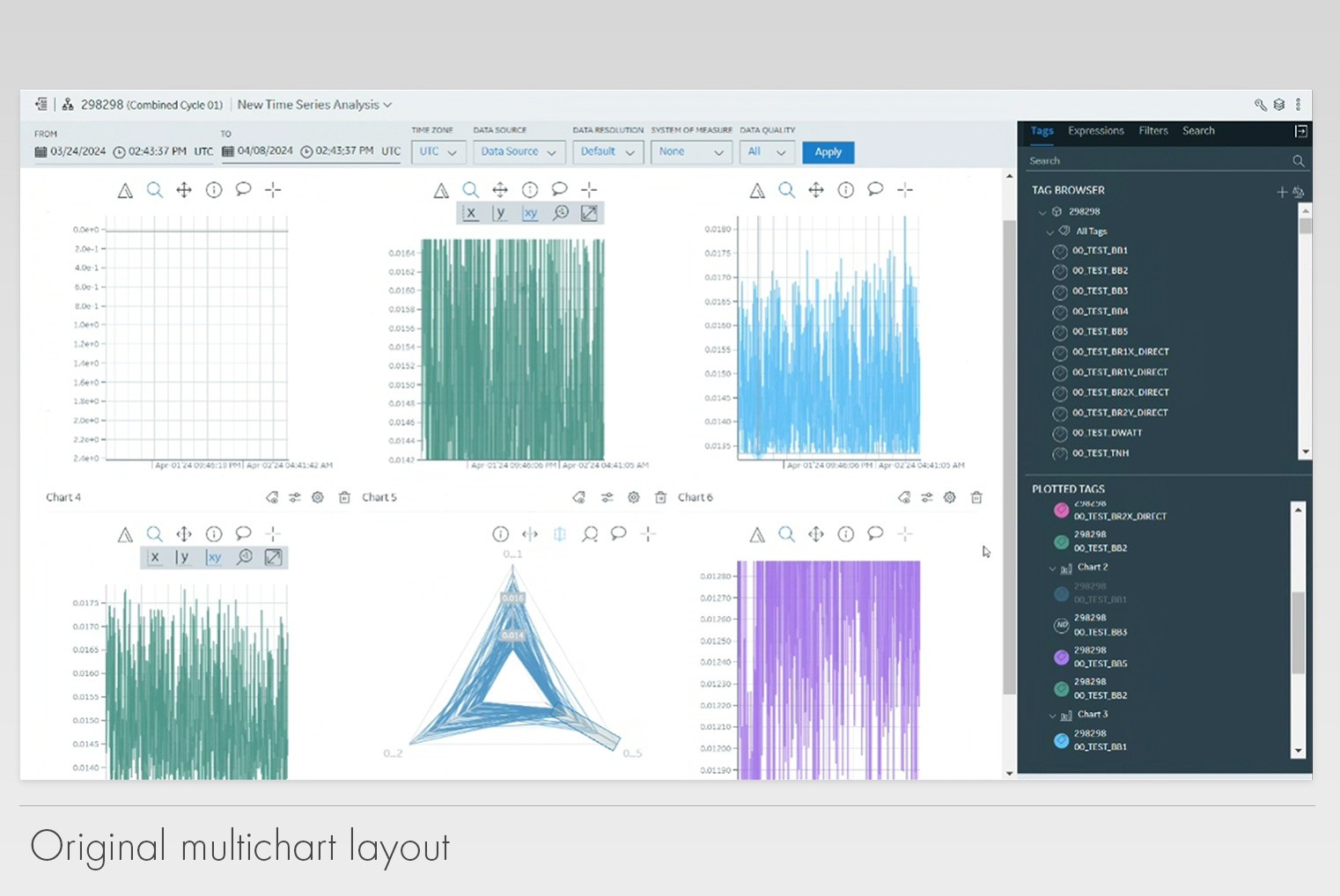Collapse the 298298 node in Tag Browser
This screenshot has height=896, width=1340.
[1042, 212]
